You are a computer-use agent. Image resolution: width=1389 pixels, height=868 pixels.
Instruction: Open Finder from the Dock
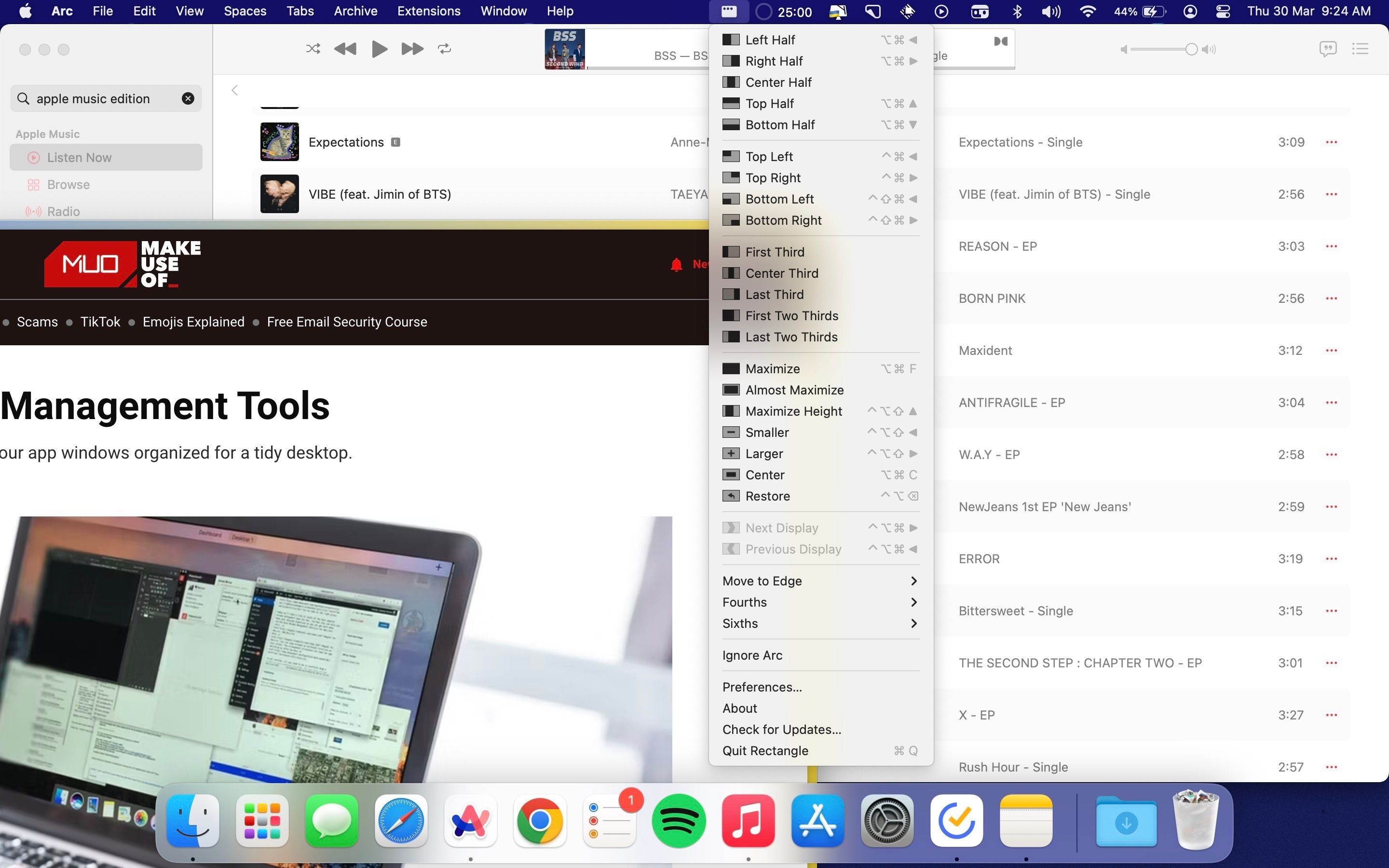[193, 821]
